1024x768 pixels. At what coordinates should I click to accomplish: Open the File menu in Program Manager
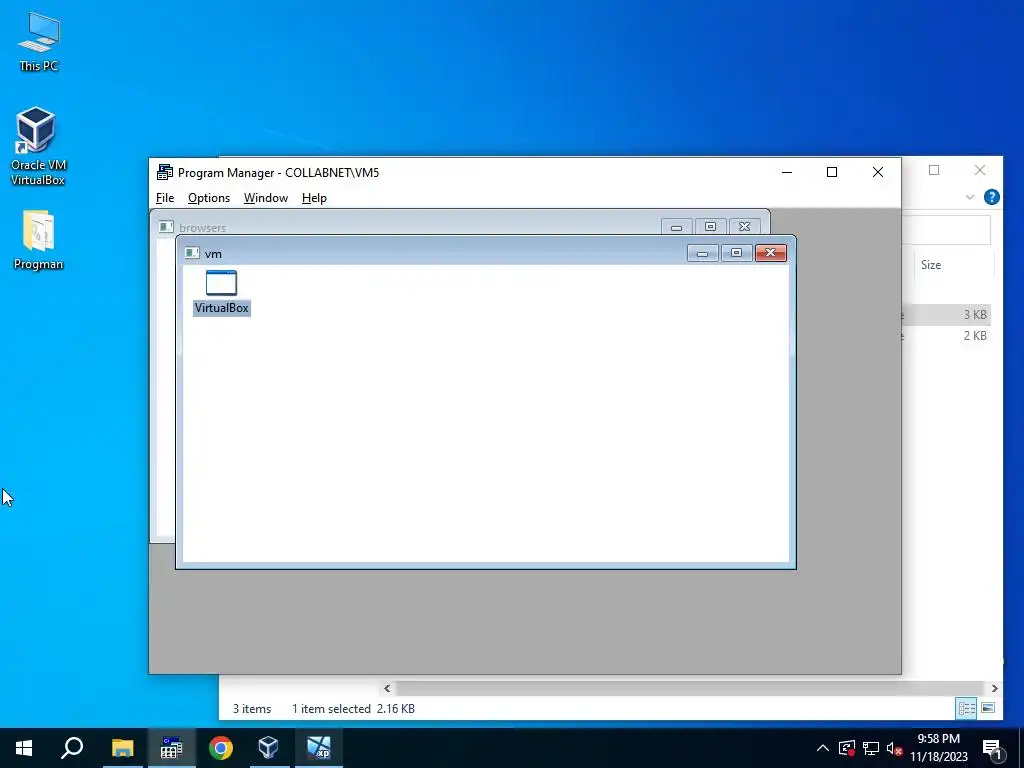pos(165,198)
